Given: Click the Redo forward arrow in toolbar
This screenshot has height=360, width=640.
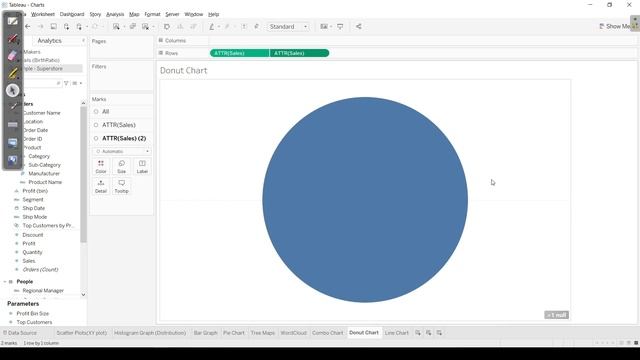Looking at the screenshot, I should [x=40, y=27].
